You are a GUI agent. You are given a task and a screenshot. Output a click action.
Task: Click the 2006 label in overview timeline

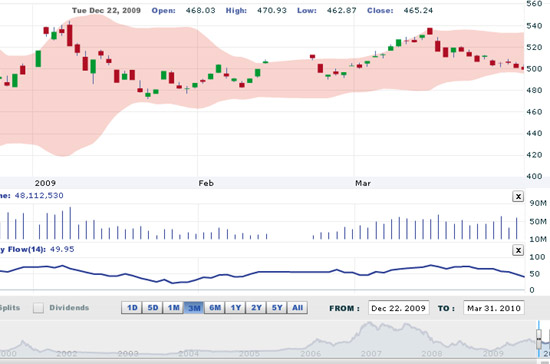310,353
